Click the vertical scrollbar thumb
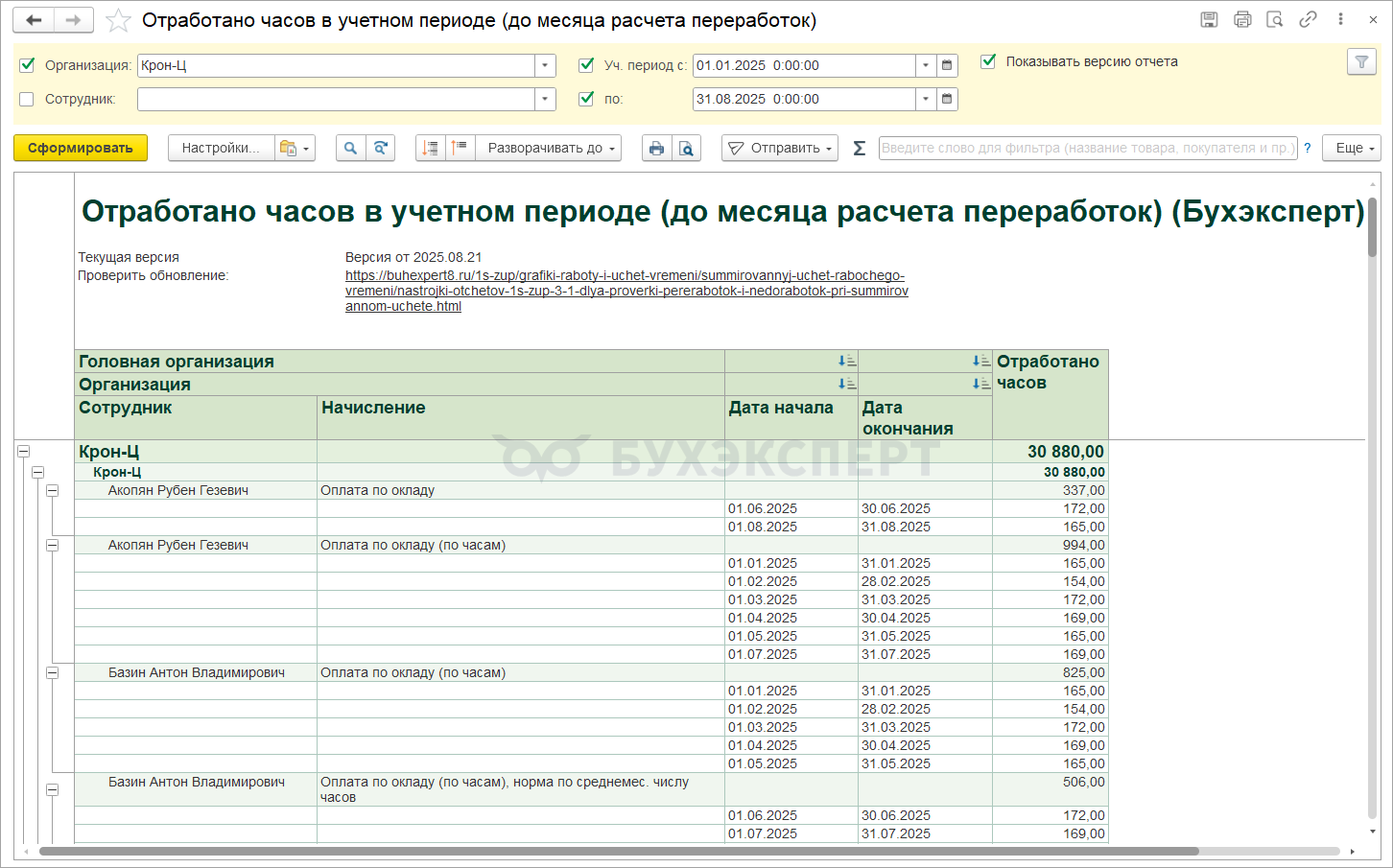Image resolution: width=1393 pixels, height=868 pixels. click(1372, 227)
